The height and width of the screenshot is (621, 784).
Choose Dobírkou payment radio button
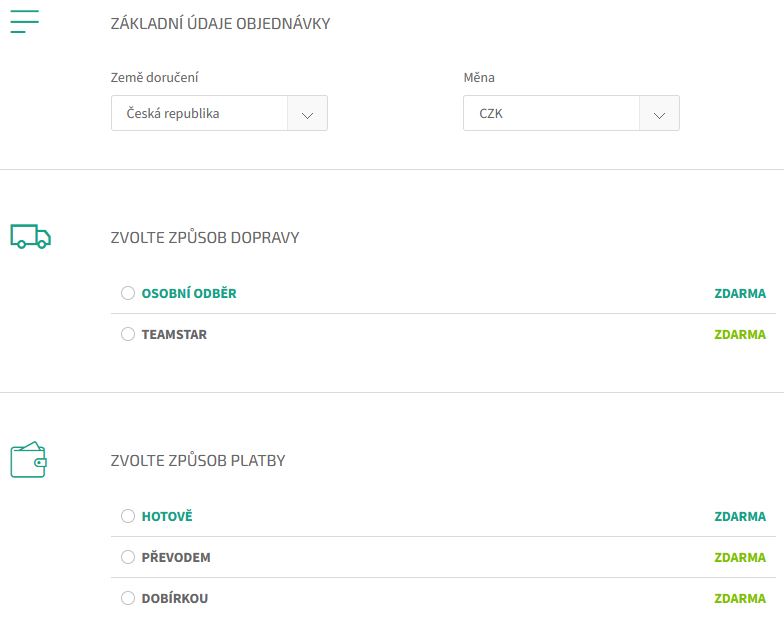(x=128, y=598)
